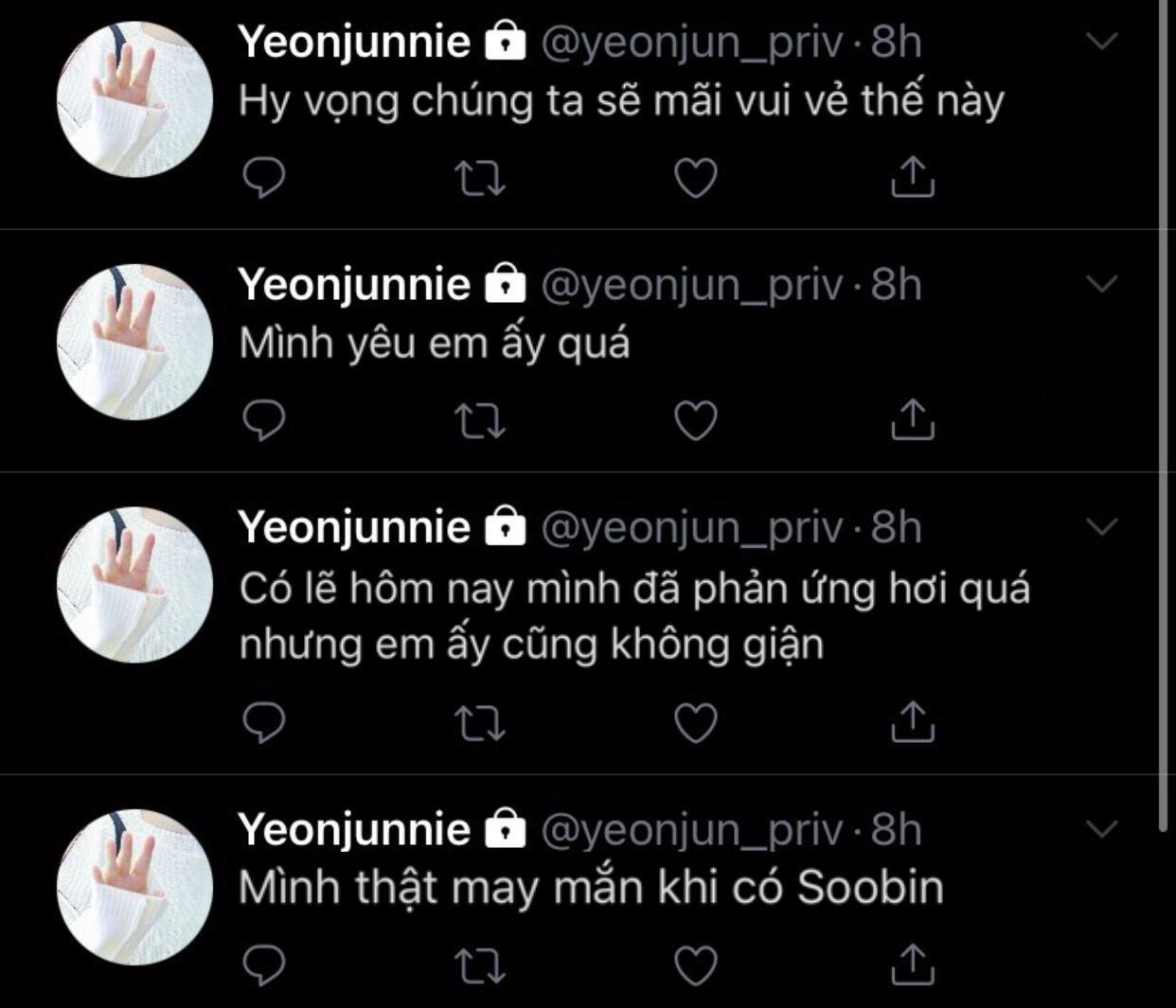Retweet the "Mình yêu em ấy quá" tweet
This screenshot has width=1176, height=1008.
pyautogui.click(x=480, y=420)
